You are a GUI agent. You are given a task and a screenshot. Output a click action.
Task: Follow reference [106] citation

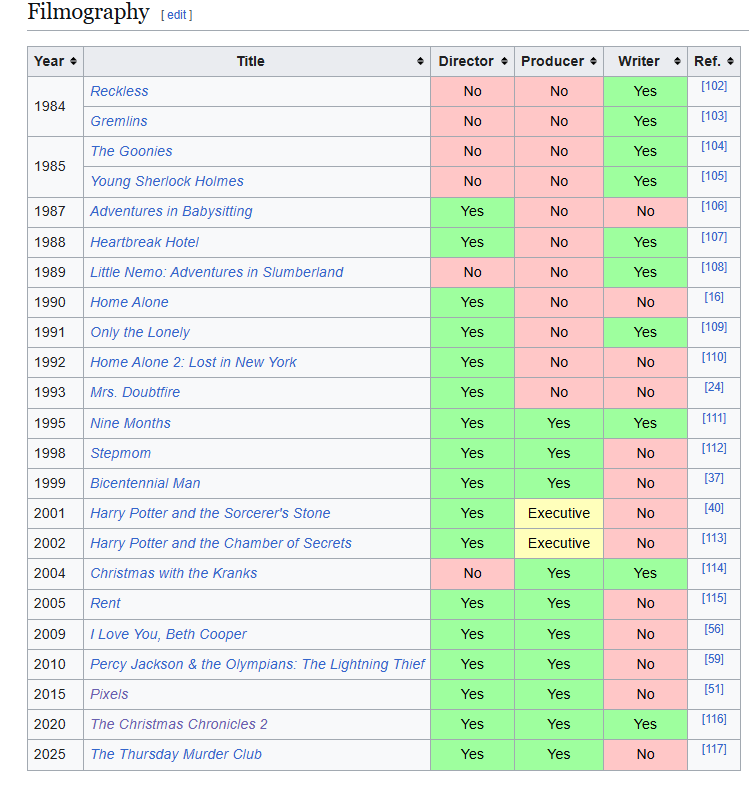[x=714, y=206]
